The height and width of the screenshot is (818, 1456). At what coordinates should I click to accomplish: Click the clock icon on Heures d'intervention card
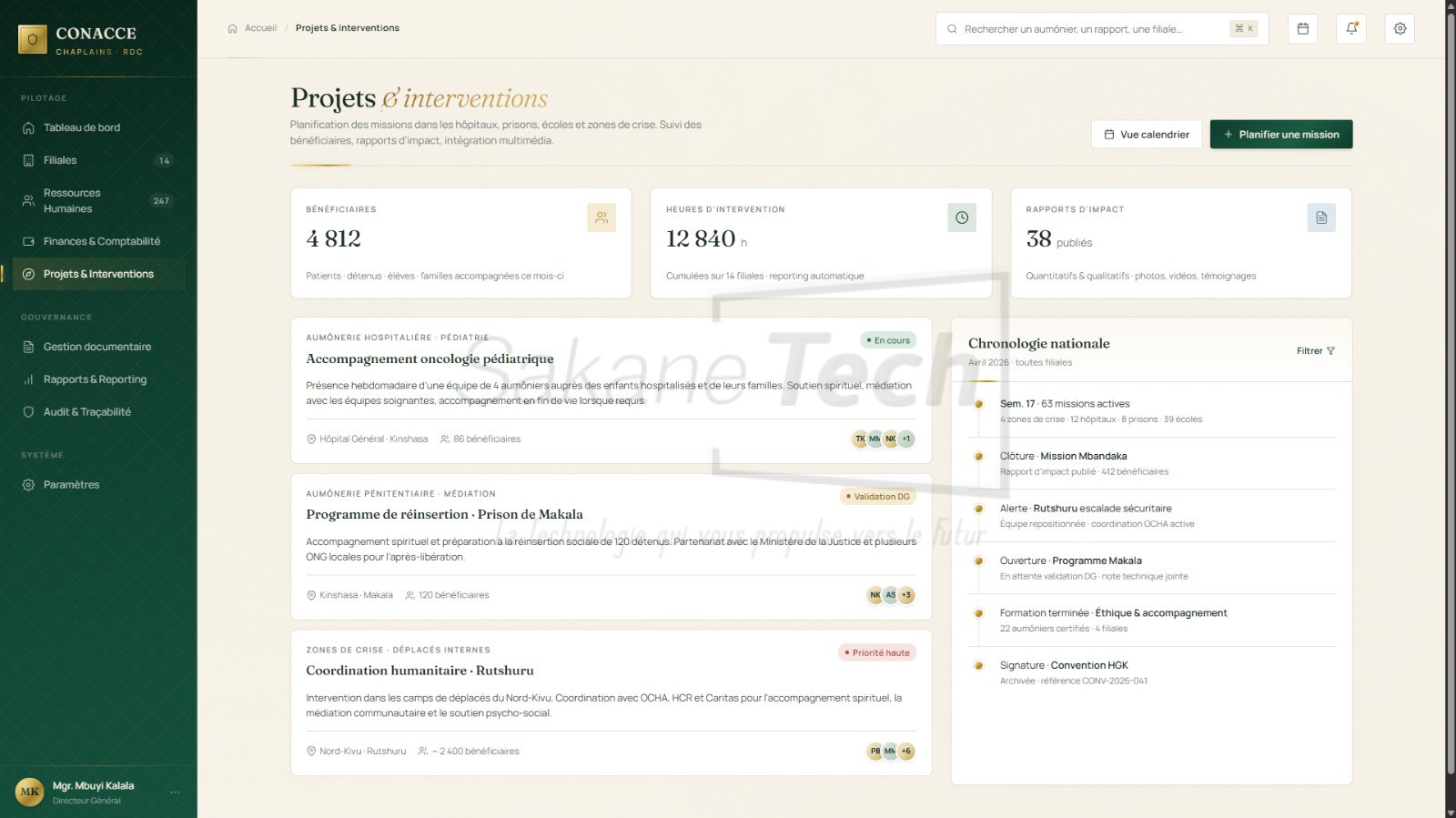tap(962, 217)
